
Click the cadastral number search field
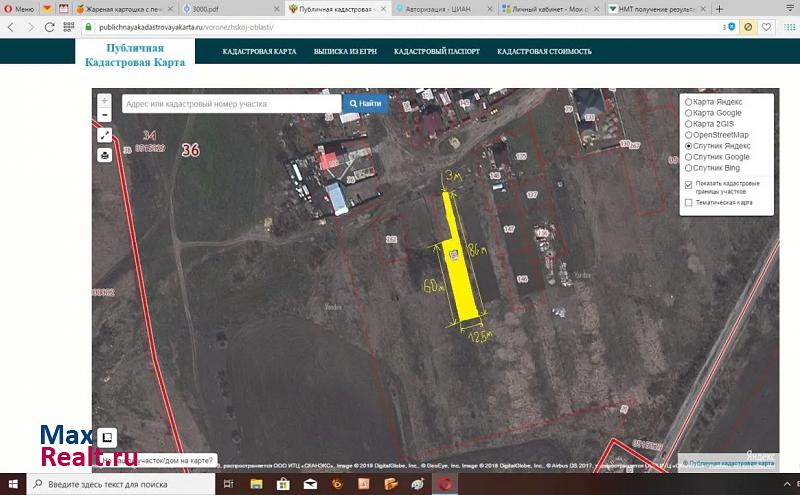click(231, 103)
